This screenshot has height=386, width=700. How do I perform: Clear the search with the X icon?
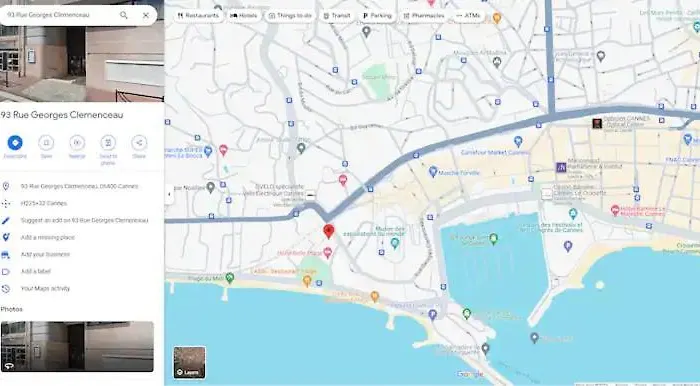[146, 15]
